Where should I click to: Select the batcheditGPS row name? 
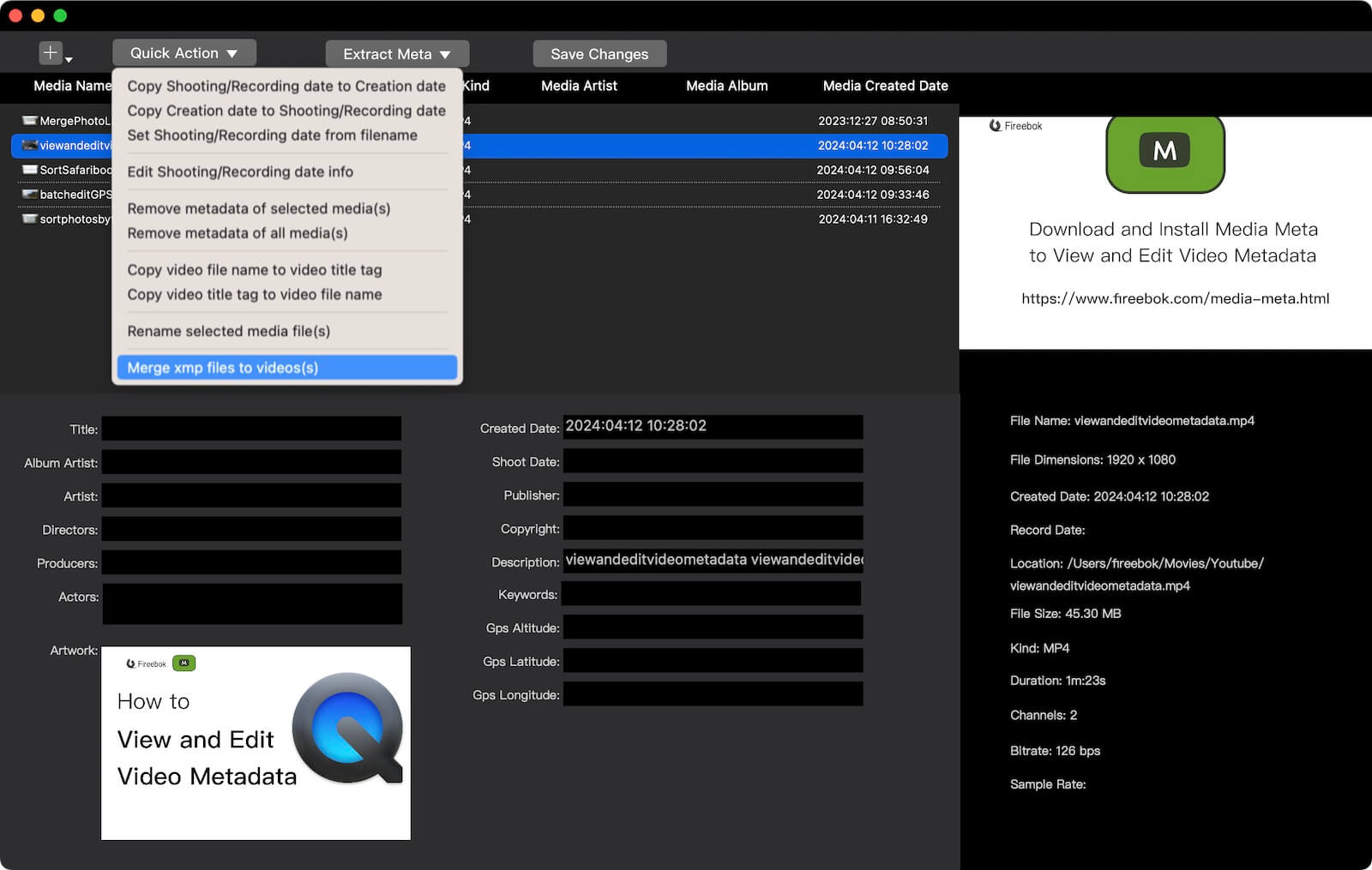point(75,195)
